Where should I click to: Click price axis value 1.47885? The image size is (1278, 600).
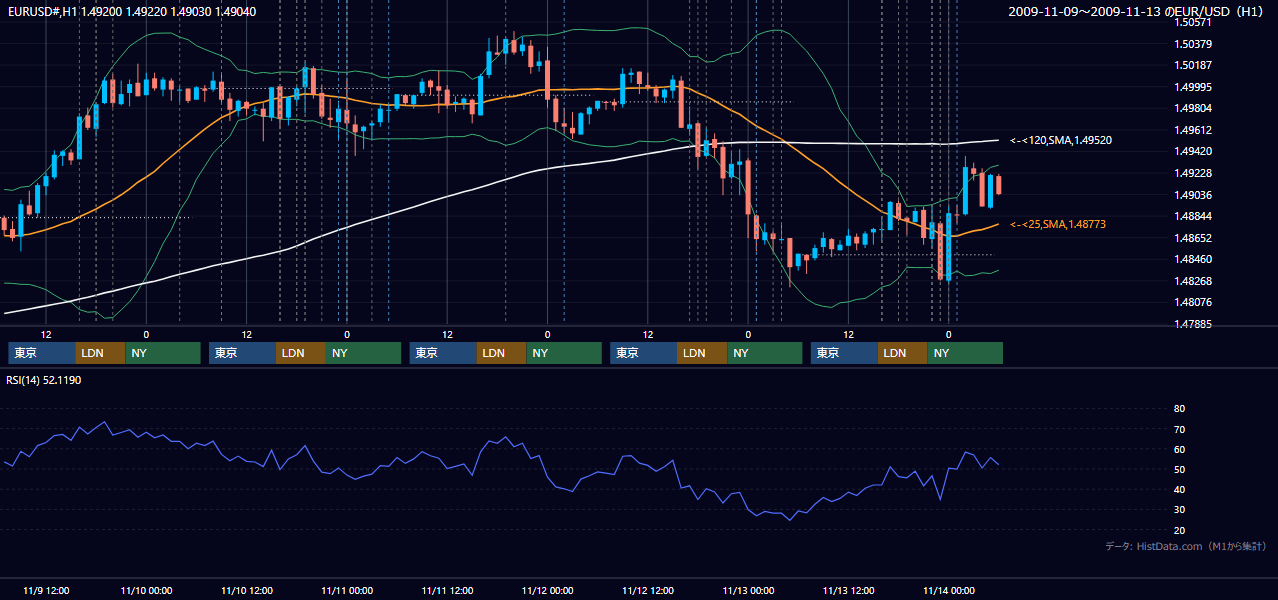click(x=1193, y=324)
